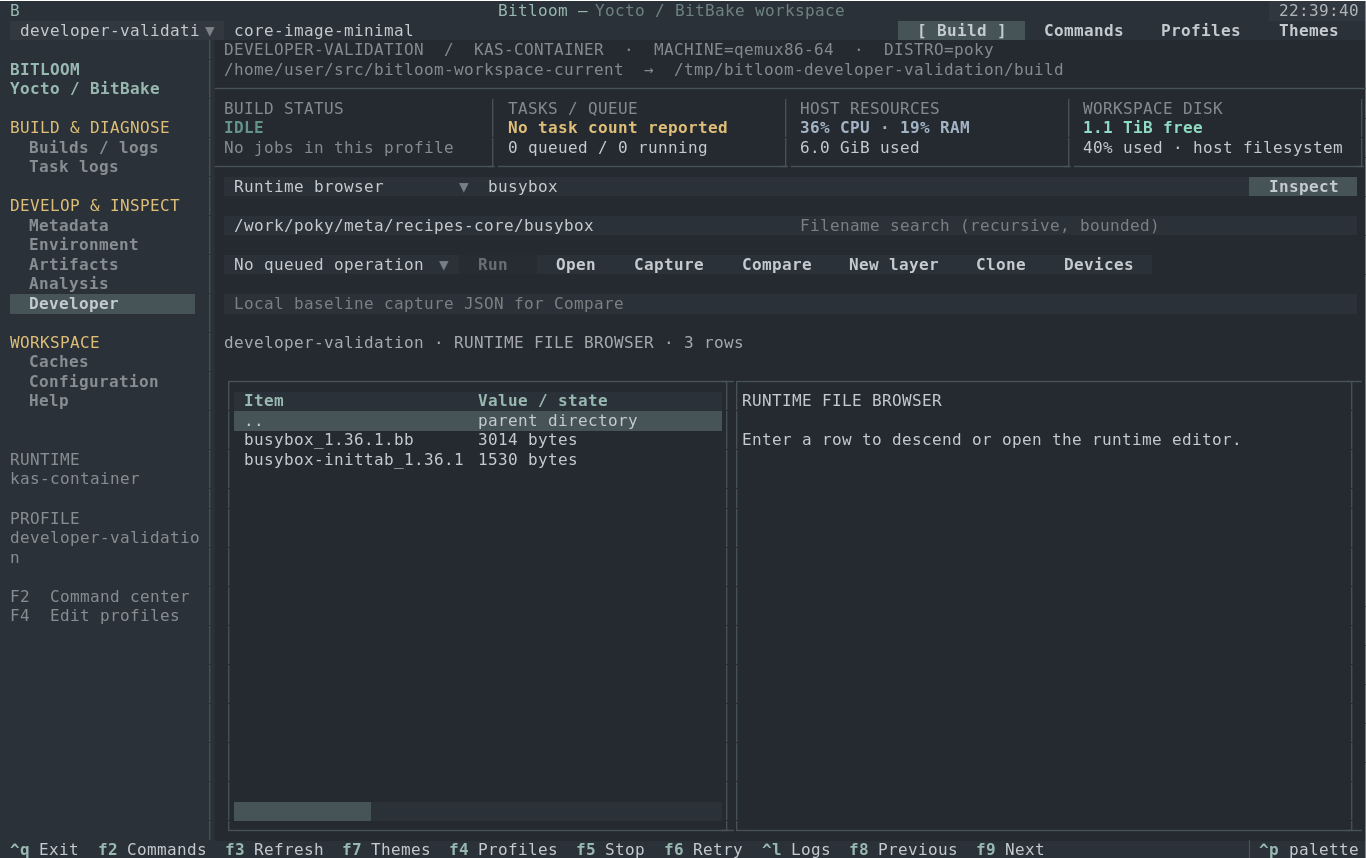Focus the Filename search field
The width and height of the screenshot is (1366, 858).
pyautogui.click(x=1074, y=225)
